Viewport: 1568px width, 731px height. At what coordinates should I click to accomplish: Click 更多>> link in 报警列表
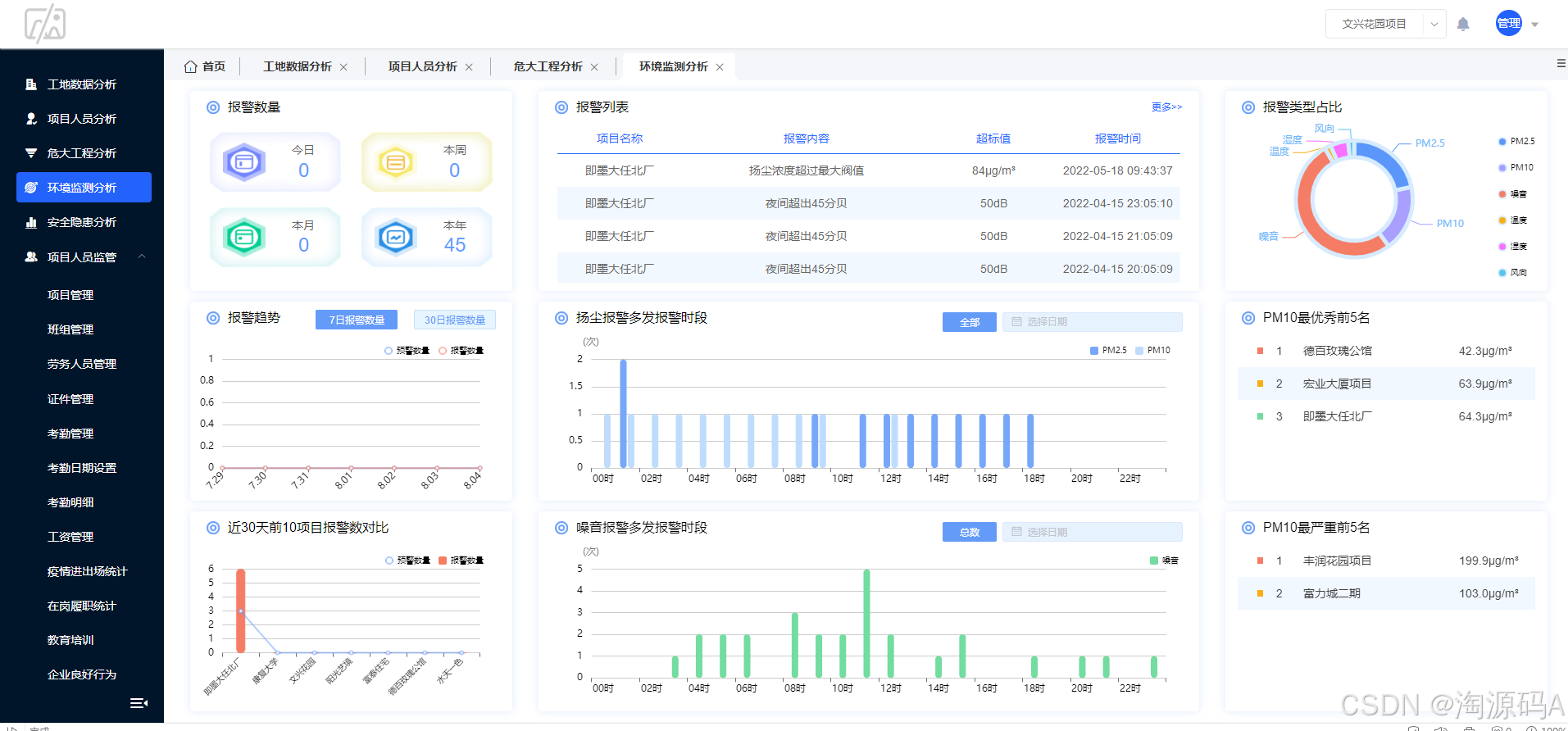1166,107
